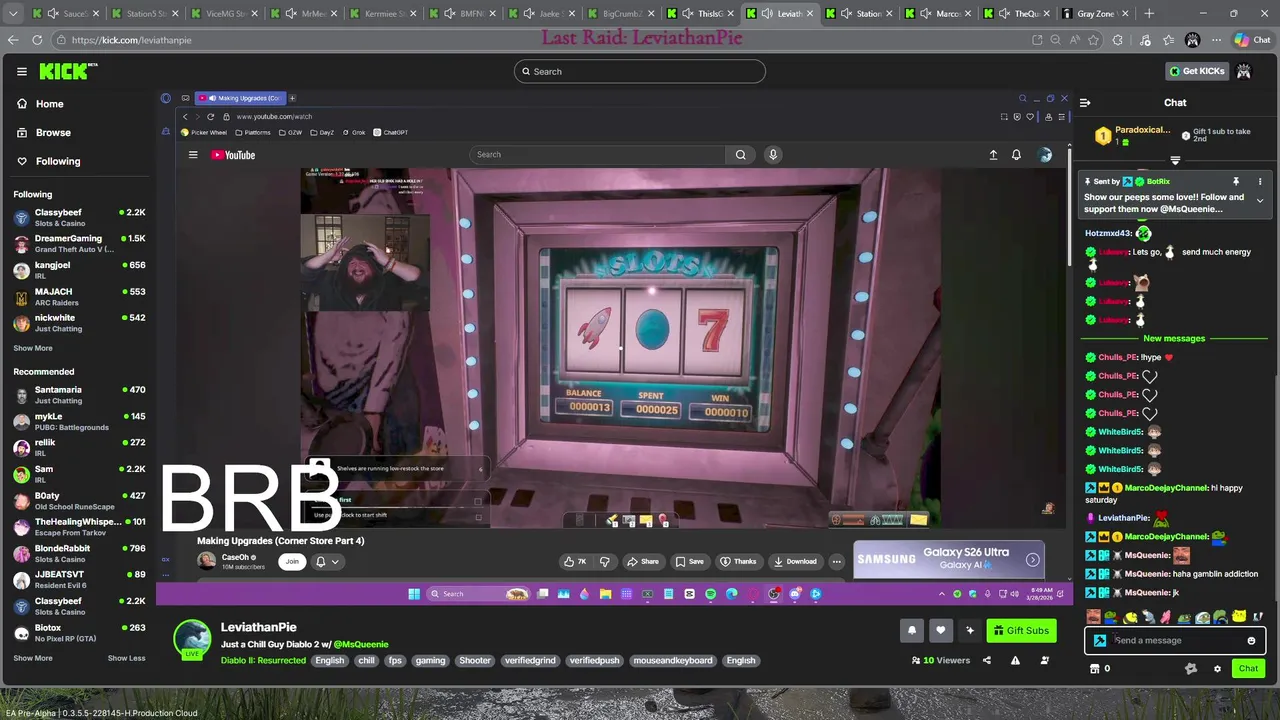Open TheHealingWhisper recommended channel
1280x720 pixels.
[78, 526]
